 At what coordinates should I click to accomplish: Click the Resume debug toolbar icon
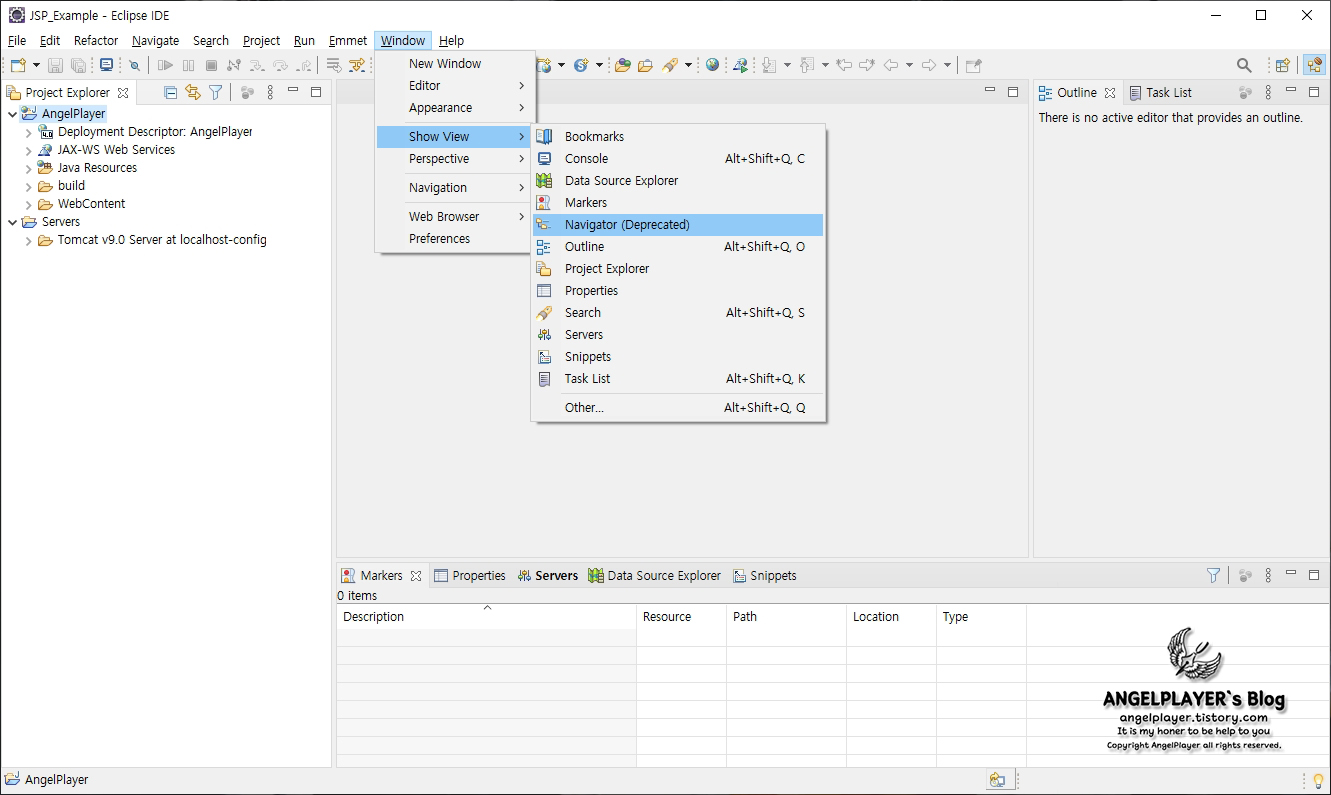(x=165, y=65)
